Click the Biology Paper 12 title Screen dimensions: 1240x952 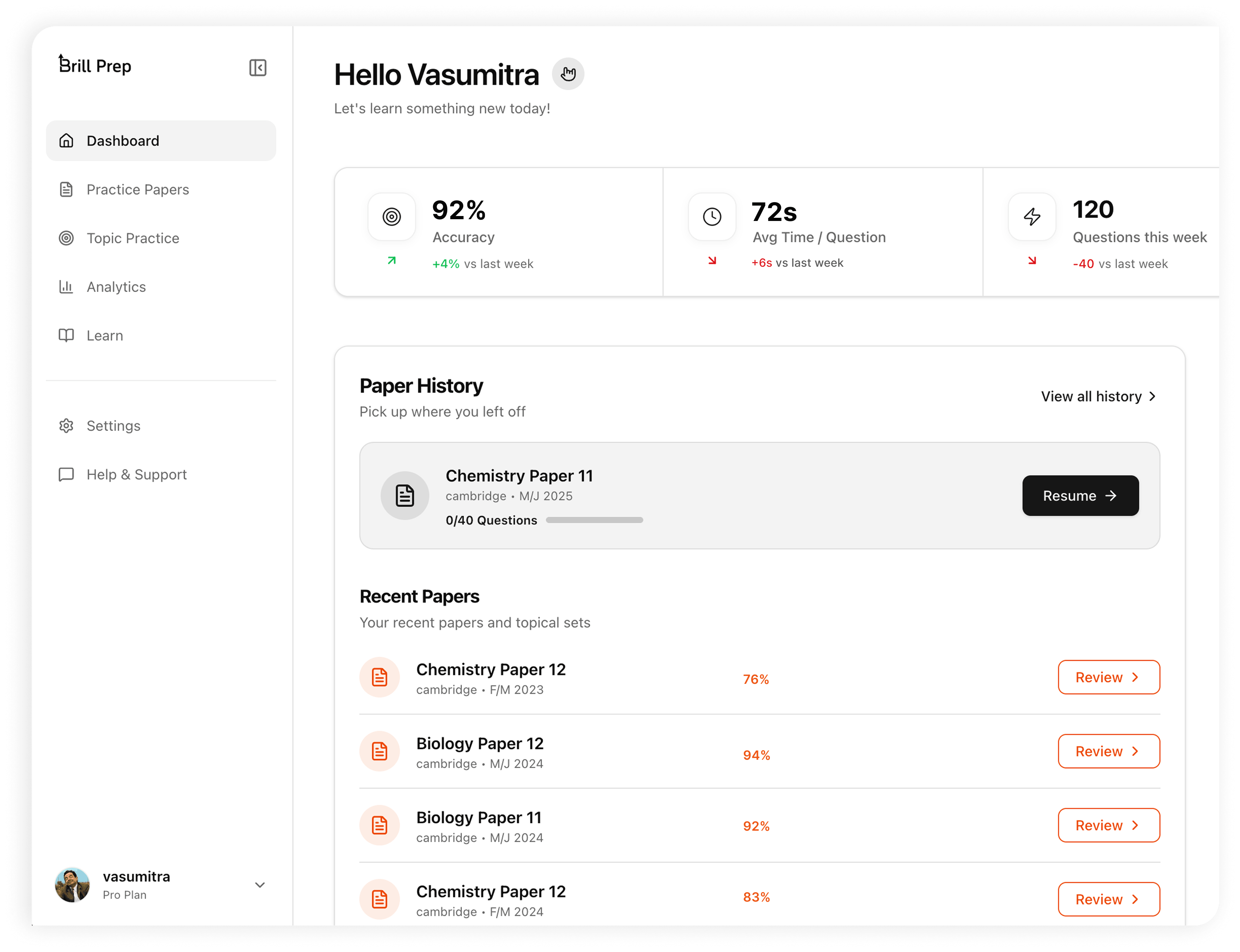tap(480, 743)
